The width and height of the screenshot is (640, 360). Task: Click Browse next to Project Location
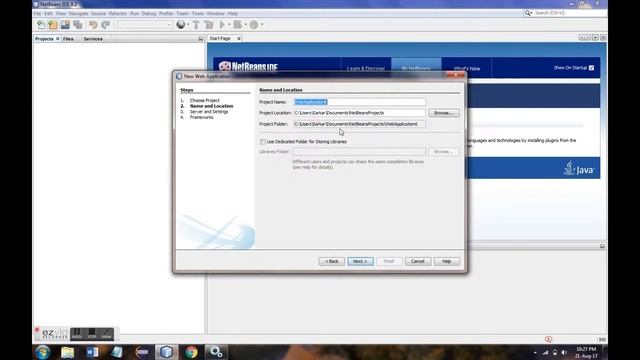pyautogui.click(x=444, y=113)
